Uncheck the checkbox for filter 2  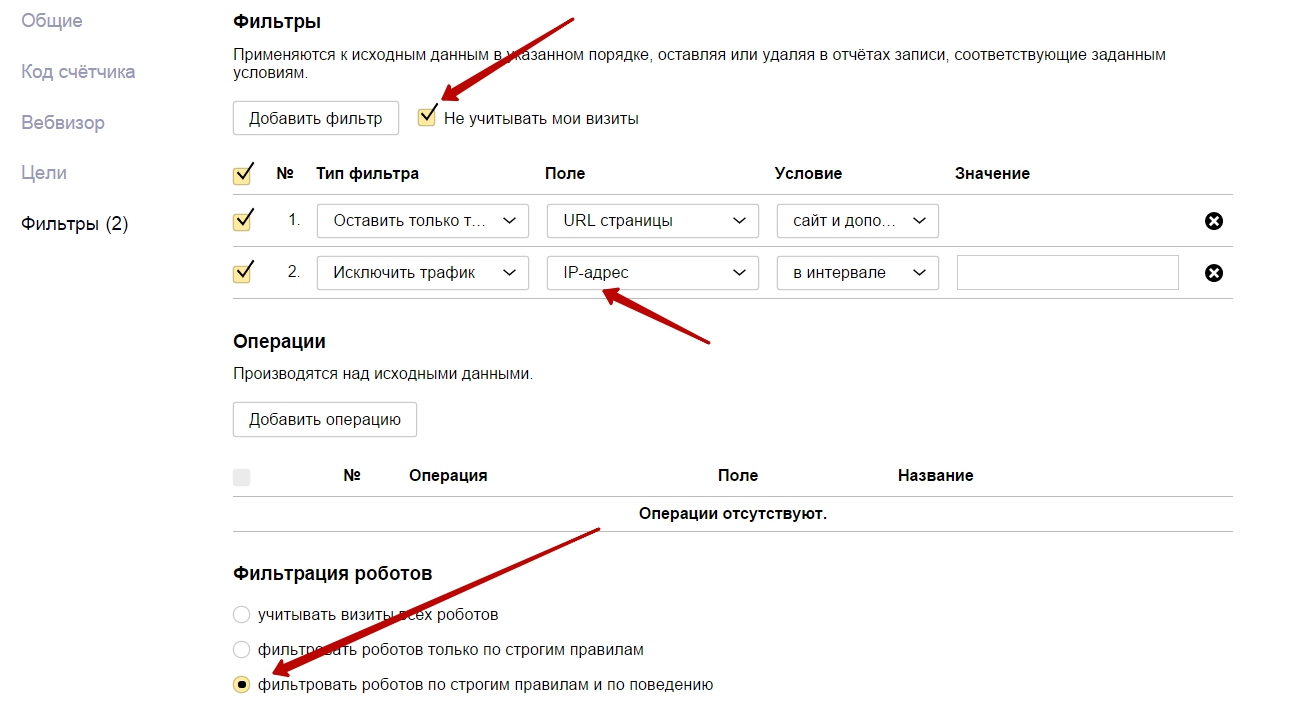point(242,272)
